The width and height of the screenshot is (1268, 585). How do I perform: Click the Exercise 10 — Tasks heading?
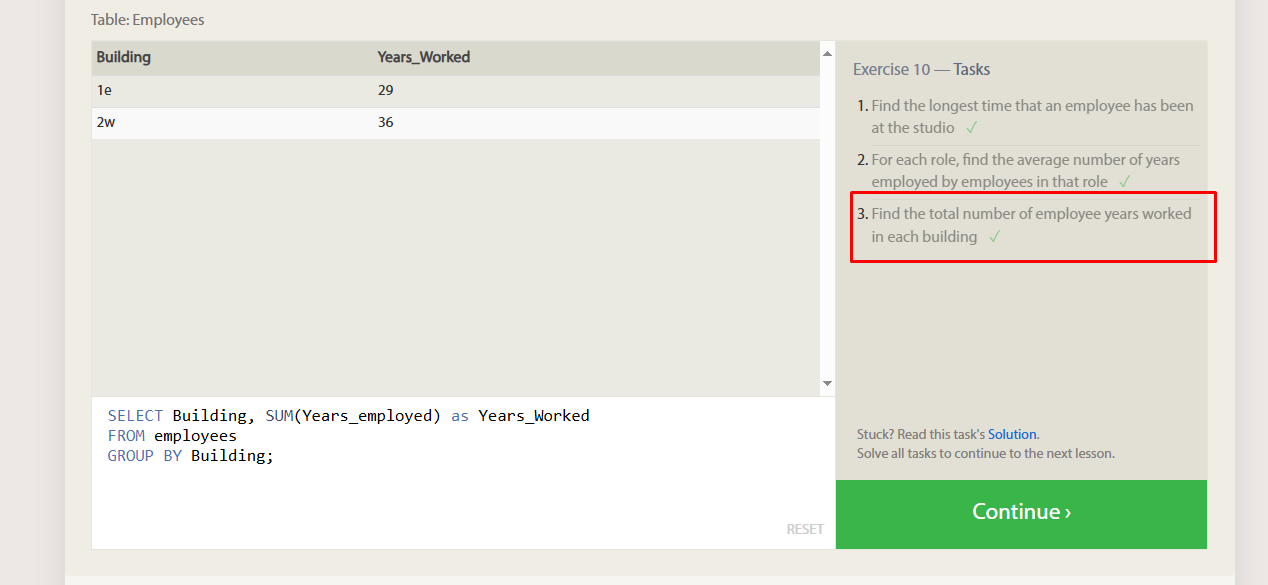click(921, 69)
